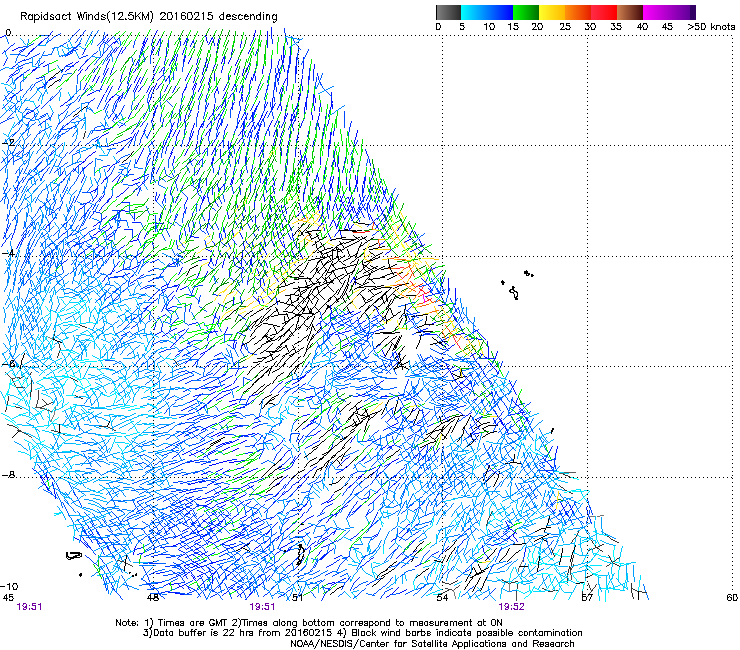Click the '48' longitude axis label

pos(153,598)
